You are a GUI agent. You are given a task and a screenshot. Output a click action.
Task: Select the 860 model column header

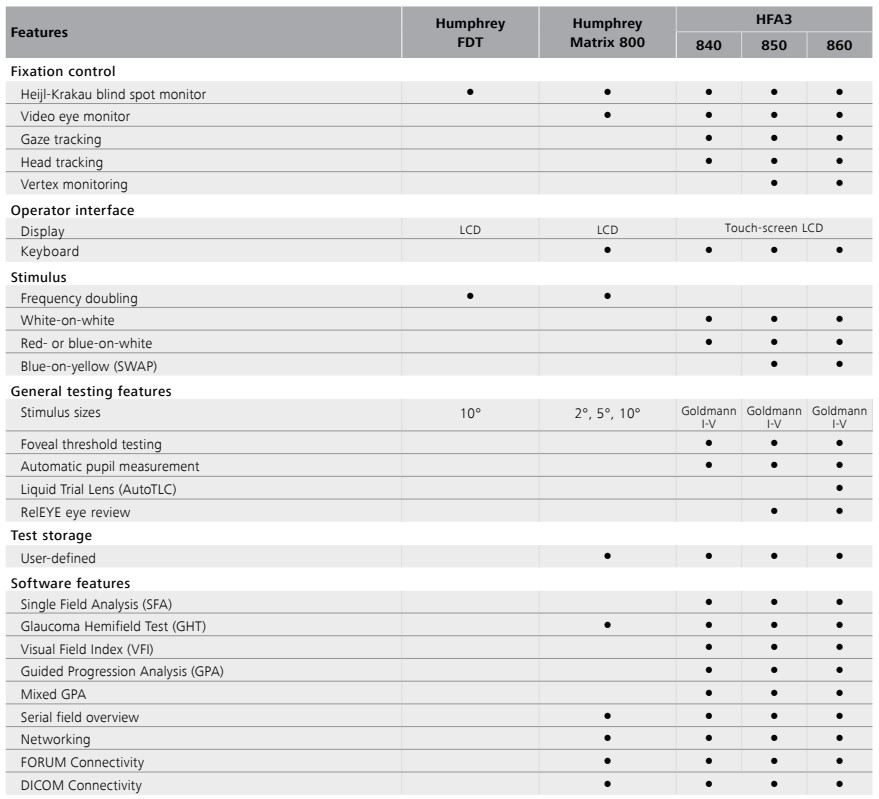pos(839,45)
